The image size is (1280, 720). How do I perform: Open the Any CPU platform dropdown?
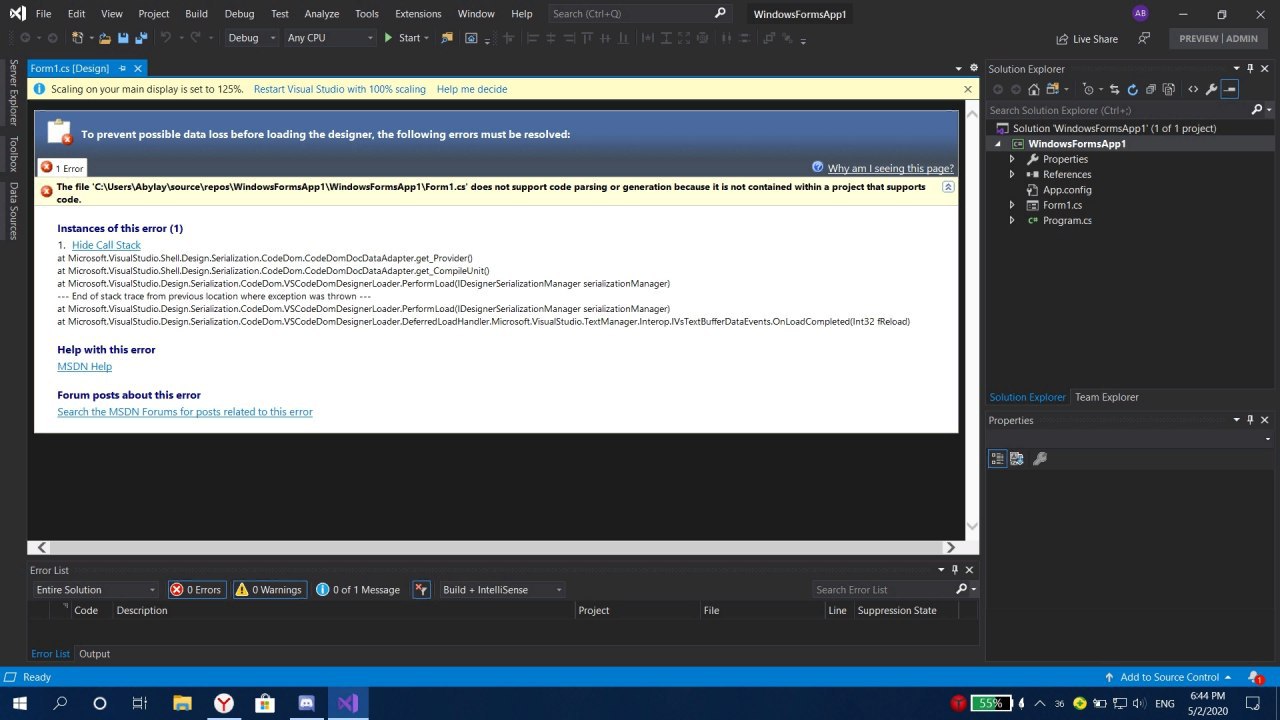(330, 38)
